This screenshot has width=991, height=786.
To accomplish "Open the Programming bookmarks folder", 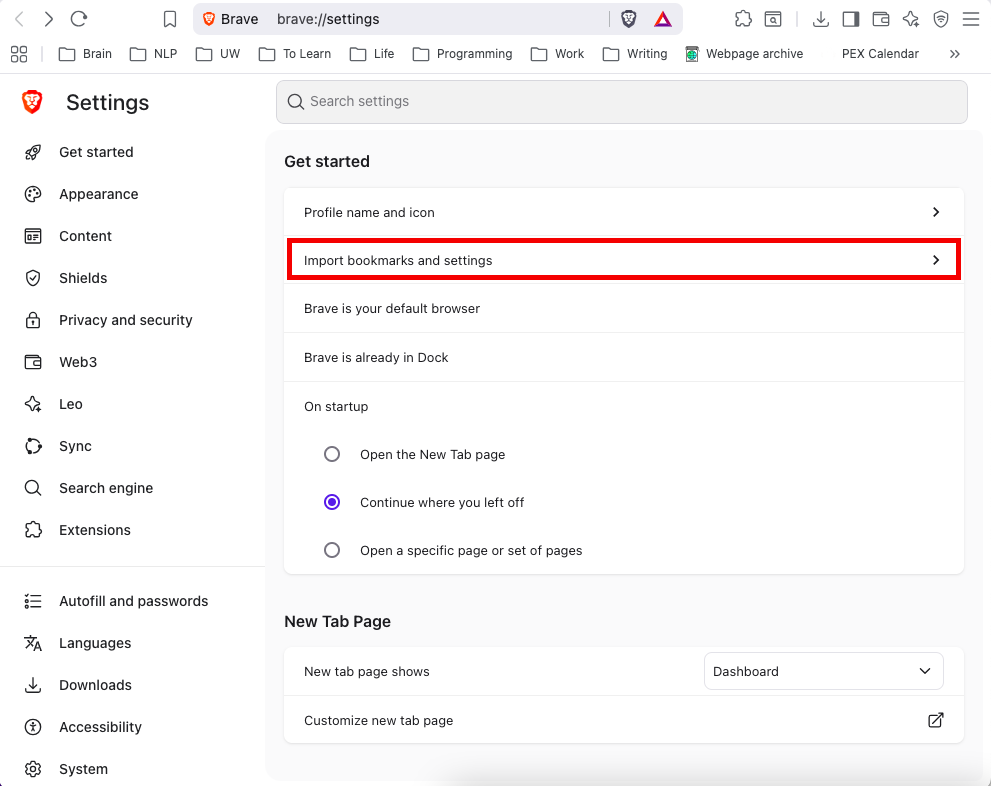I will click(x=463, y=54).
